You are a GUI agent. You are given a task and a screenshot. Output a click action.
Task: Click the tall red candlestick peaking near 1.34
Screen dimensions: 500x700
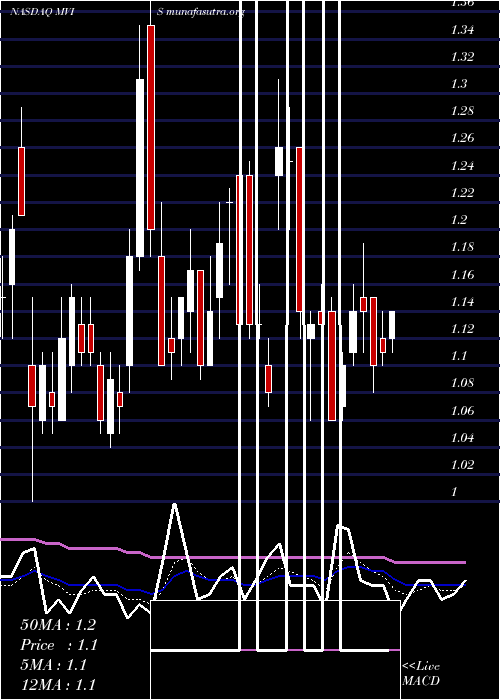click(x=151, y=127)
